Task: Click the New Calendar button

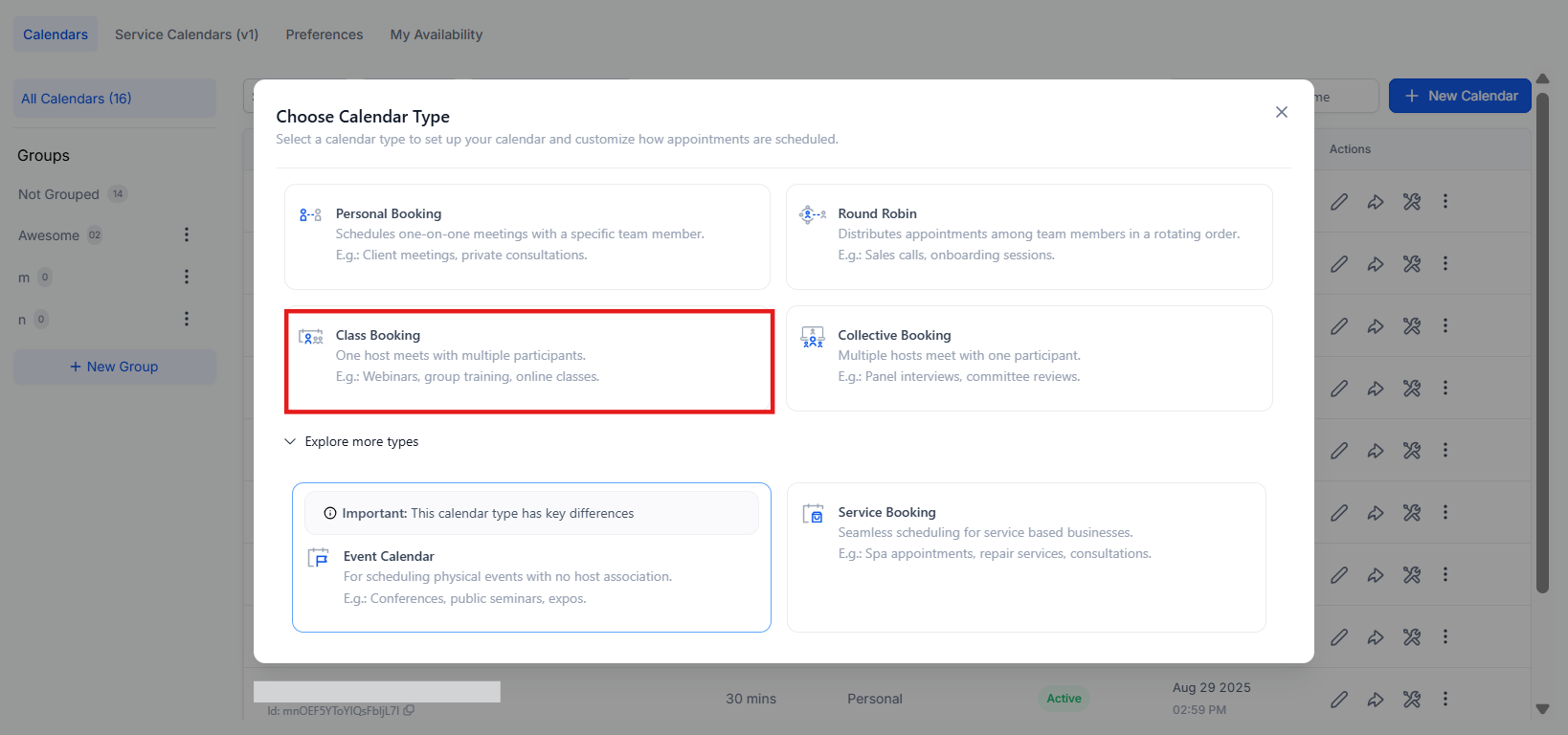Action: [1460, 97]
